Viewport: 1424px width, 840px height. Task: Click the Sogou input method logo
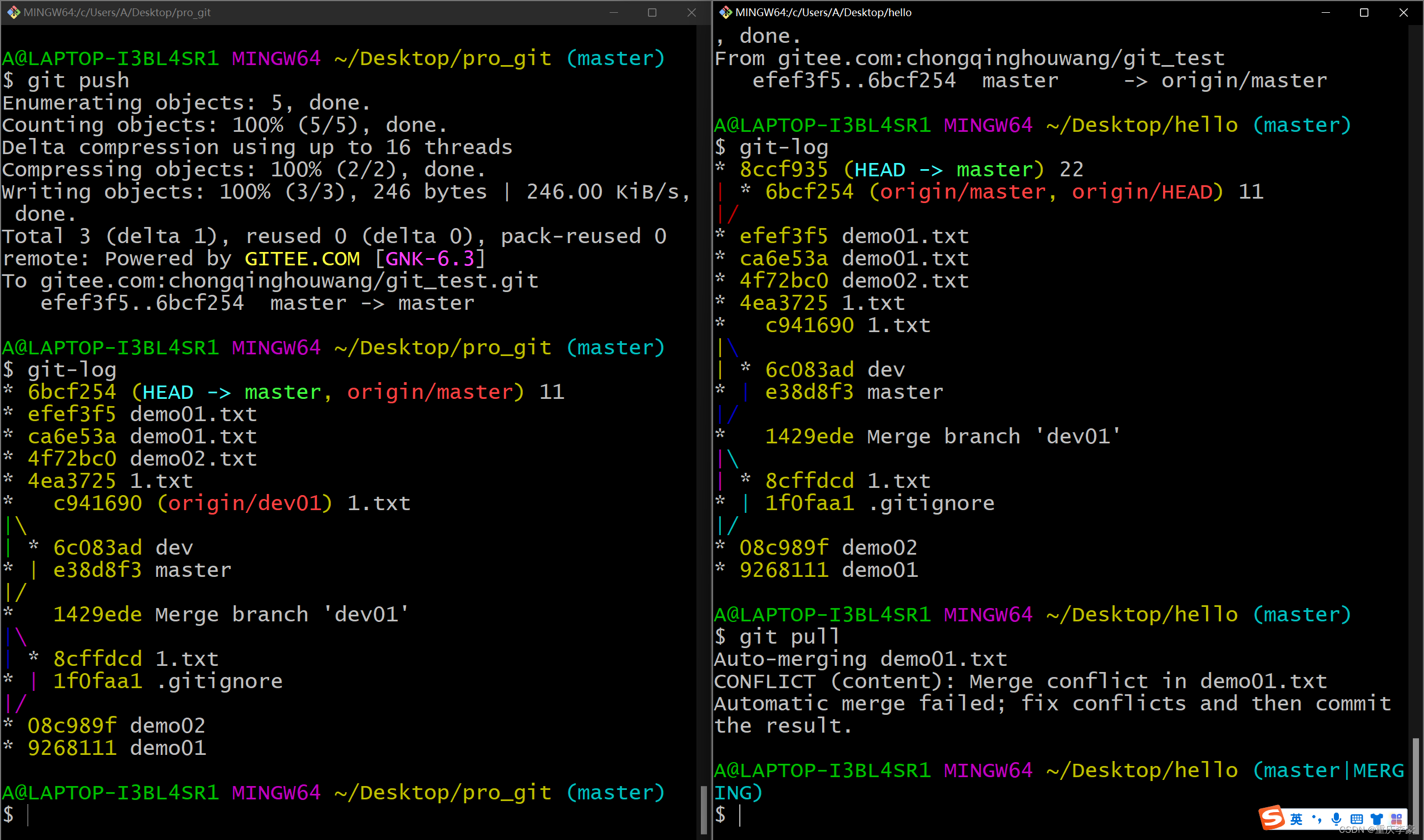[x=1272, y=818]
